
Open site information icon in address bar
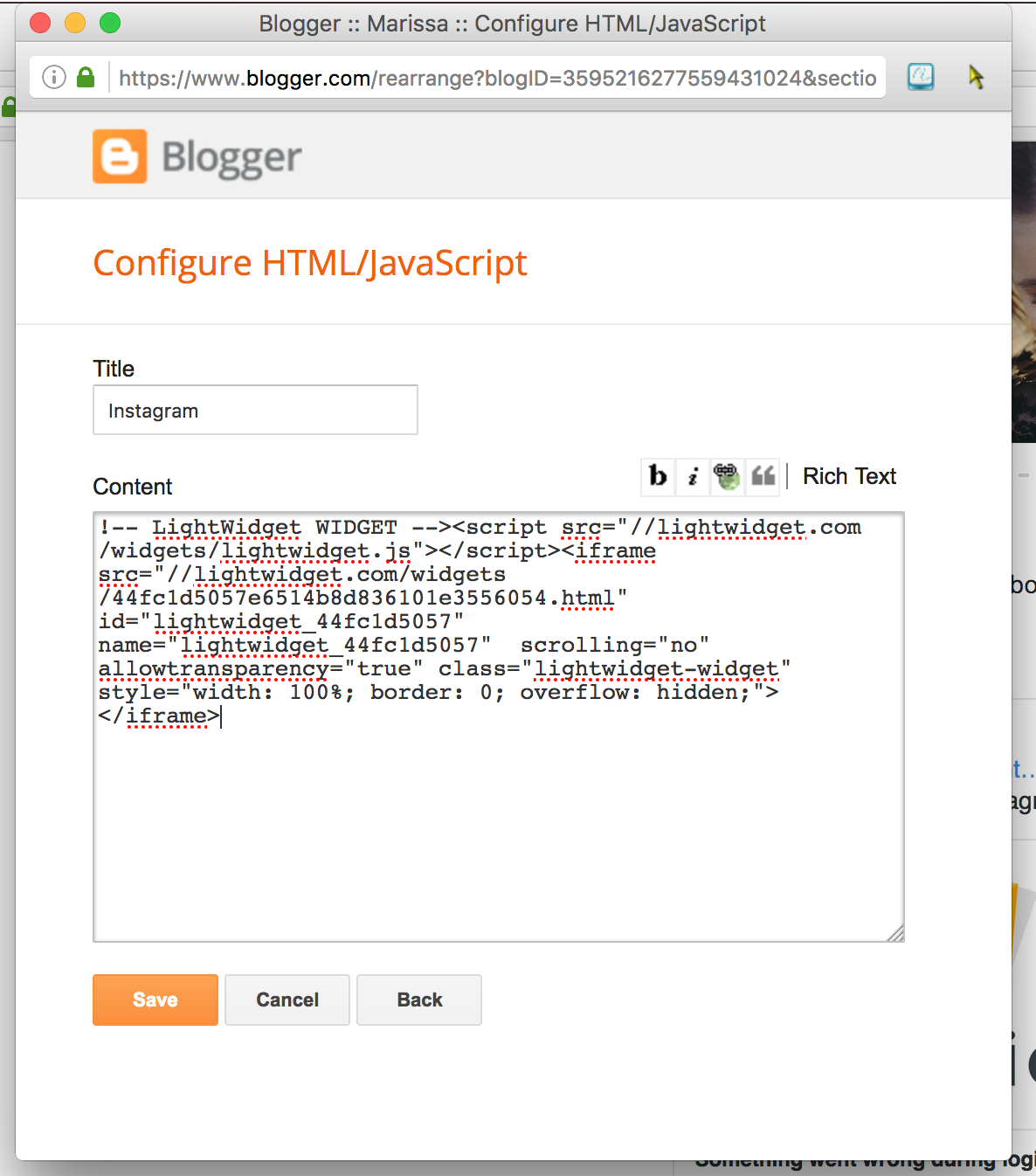pos(54,78)
